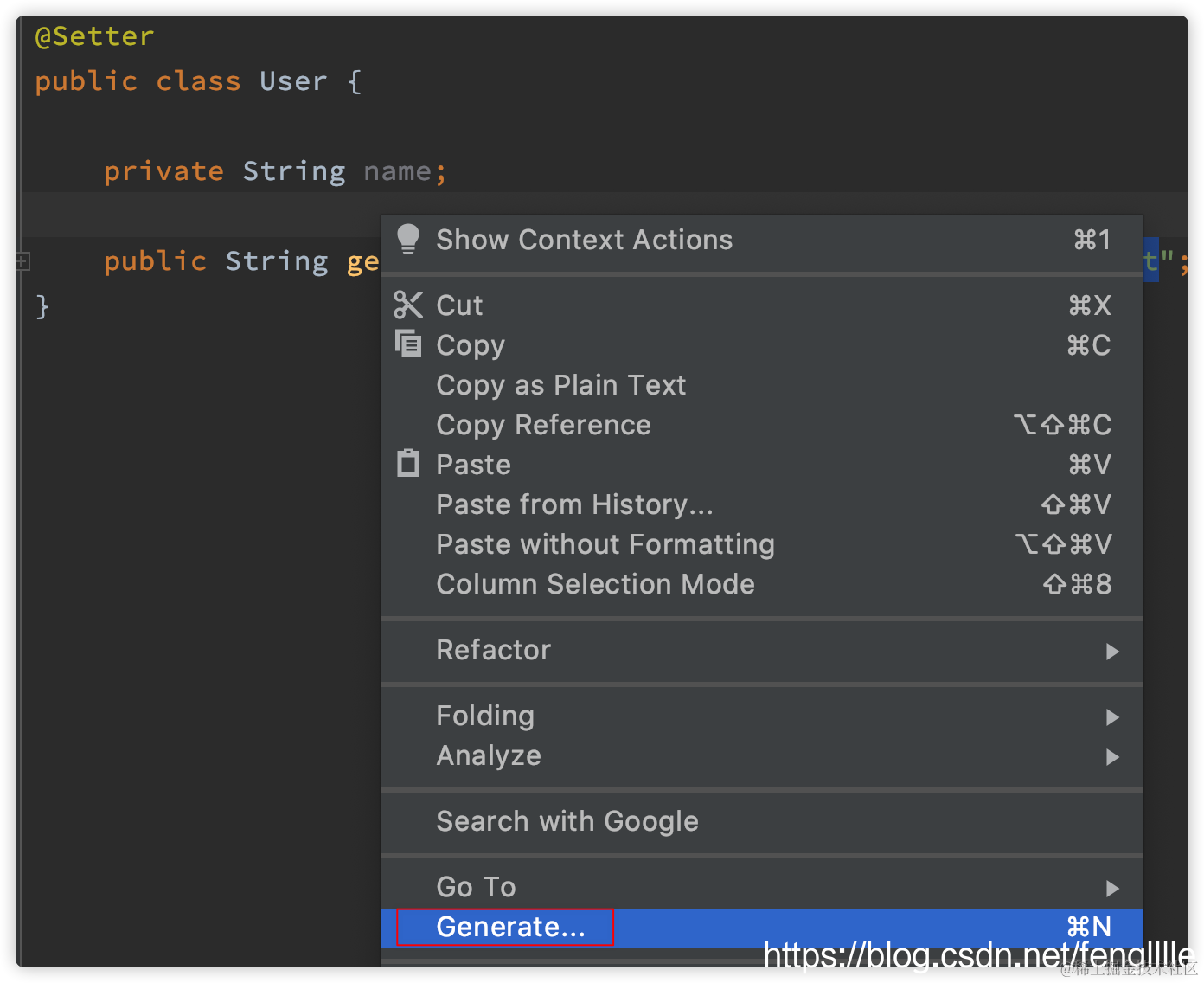Image resolution: width=1204 pixels, height=983 pixels.
Task: Click the Paste clipboard icon
Action: coord(408,464)
